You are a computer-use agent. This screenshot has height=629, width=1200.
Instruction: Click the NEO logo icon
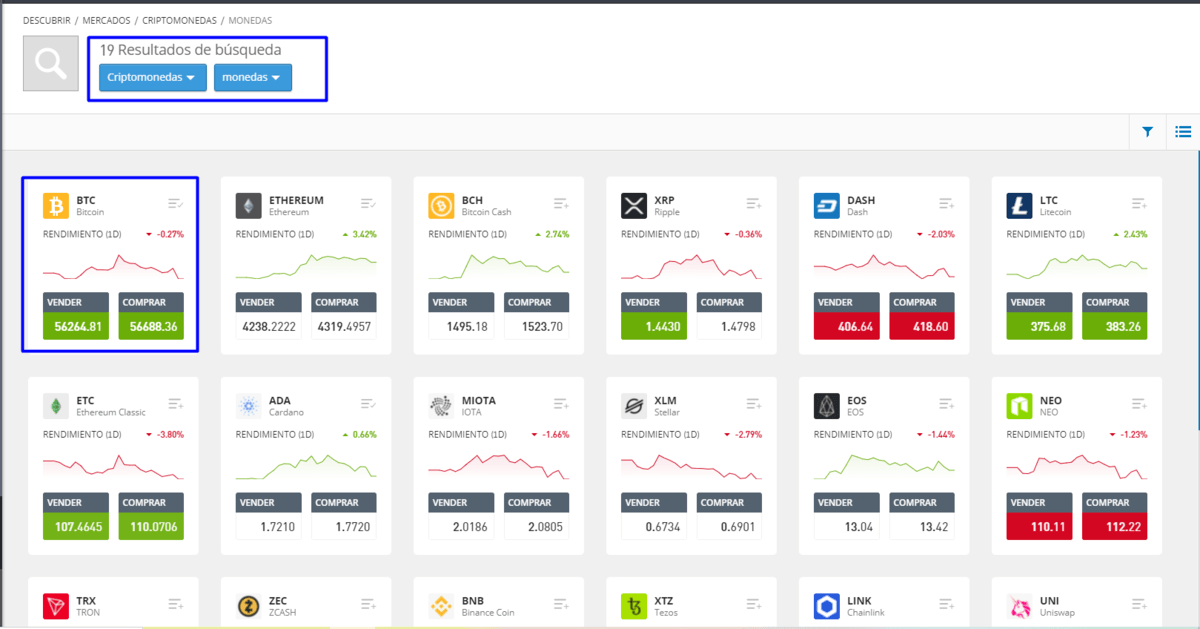click(x=1019, y=406)
